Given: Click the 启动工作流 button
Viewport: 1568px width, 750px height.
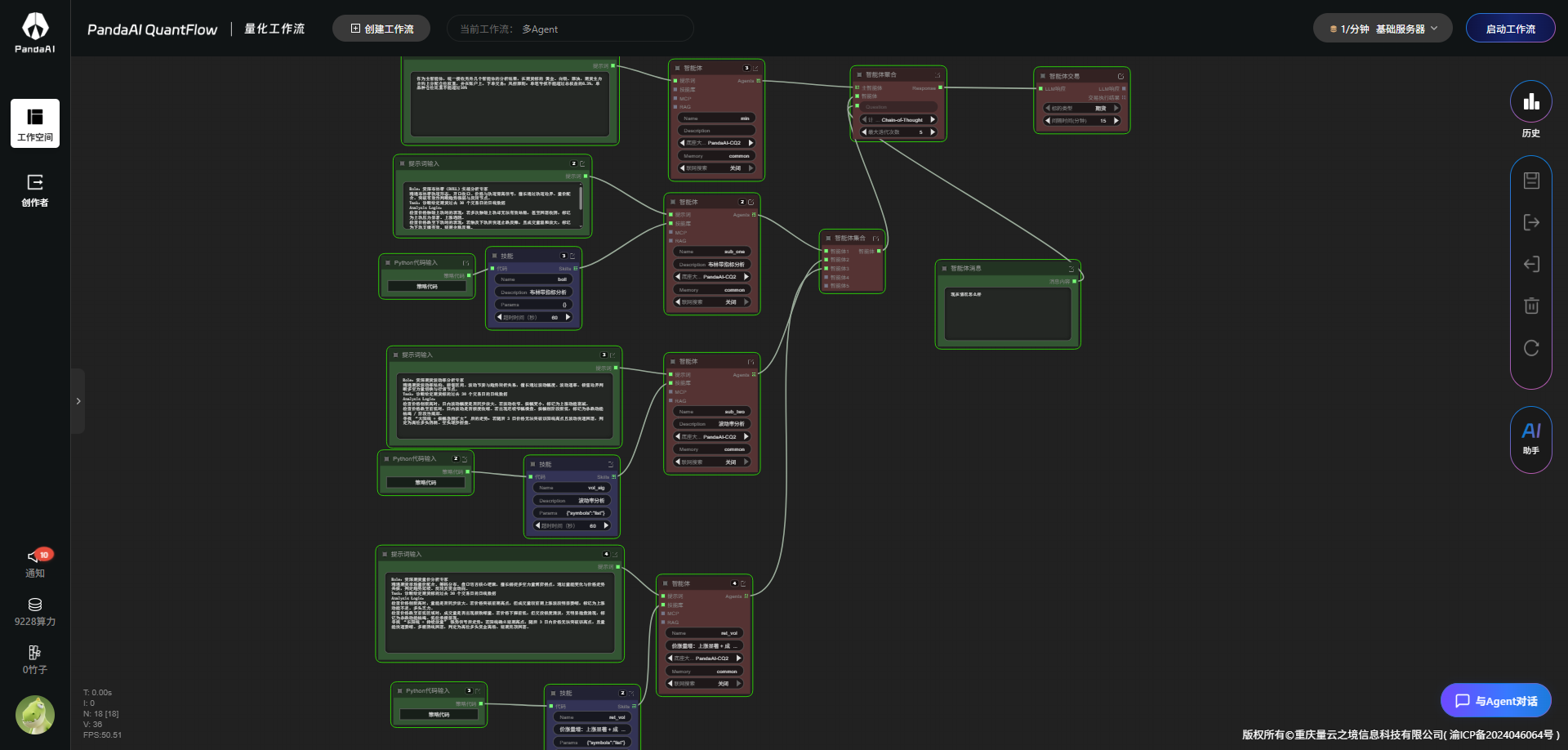Looking at the screenshot, I should pyautogui.click(x=1510, y=29).
